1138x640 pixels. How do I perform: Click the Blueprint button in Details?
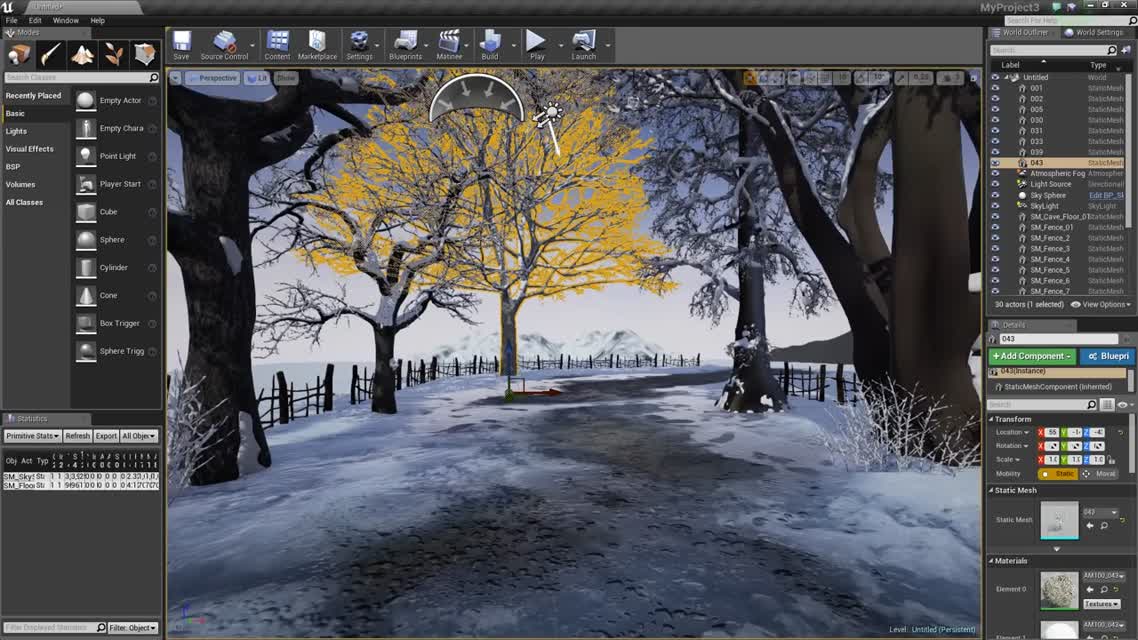coord(1108,356)
